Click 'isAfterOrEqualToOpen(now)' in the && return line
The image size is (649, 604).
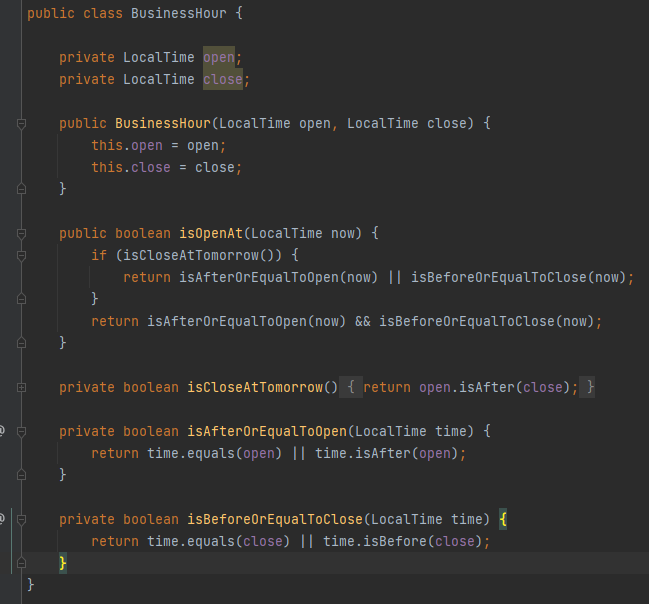click(246, 321)
